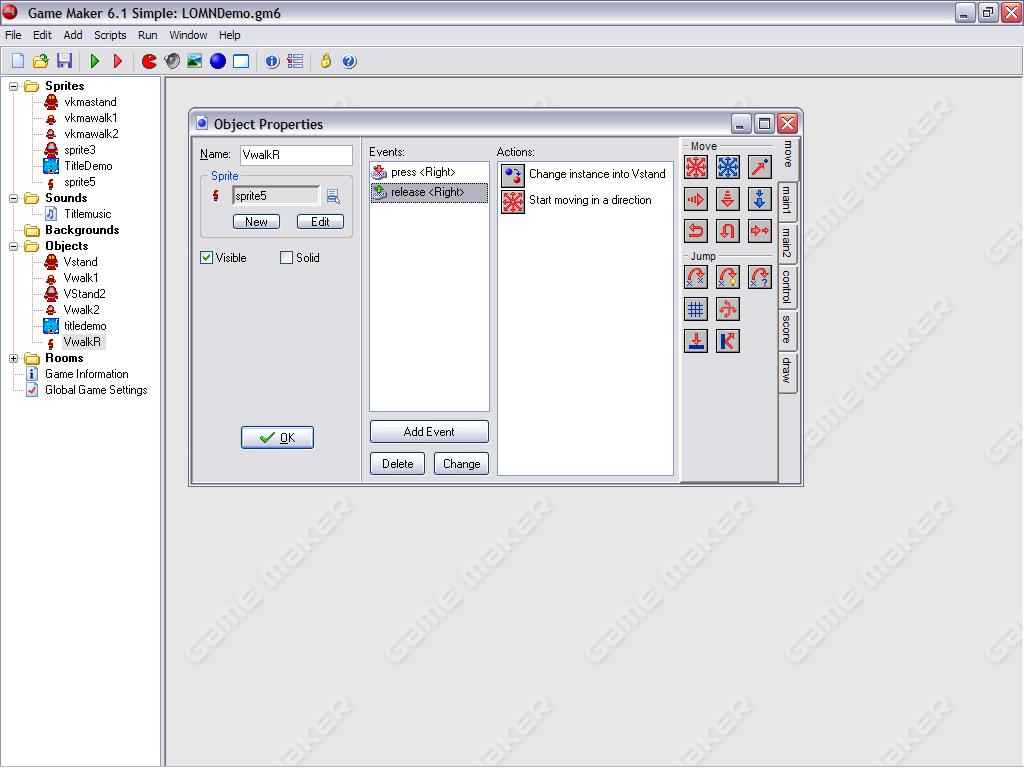Open the Run menu
Viewport: 1024px width, 768px height.
click(148, 35)
